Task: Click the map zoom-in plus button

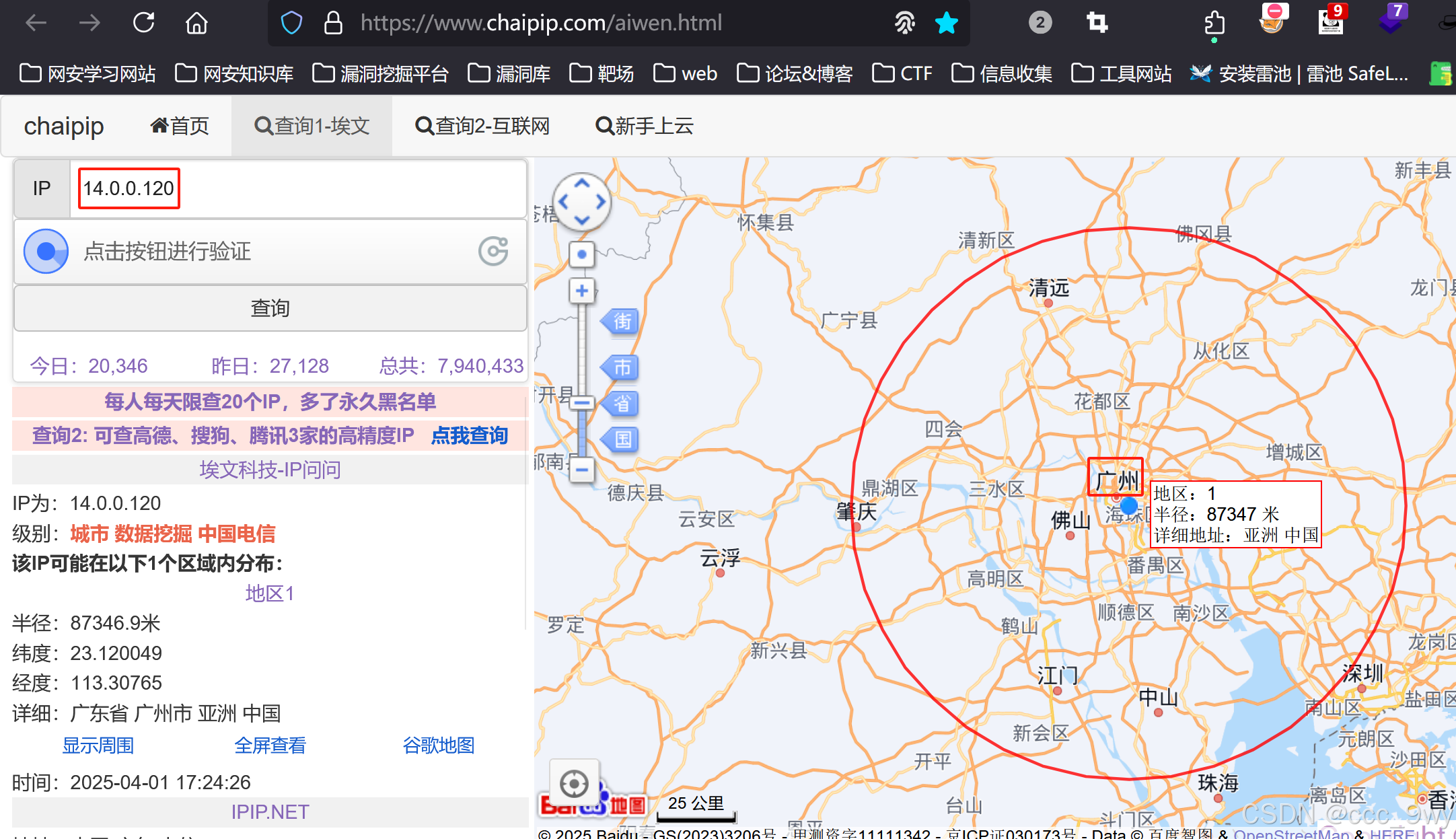Action: pyautogui.click(x=582, y=291)
